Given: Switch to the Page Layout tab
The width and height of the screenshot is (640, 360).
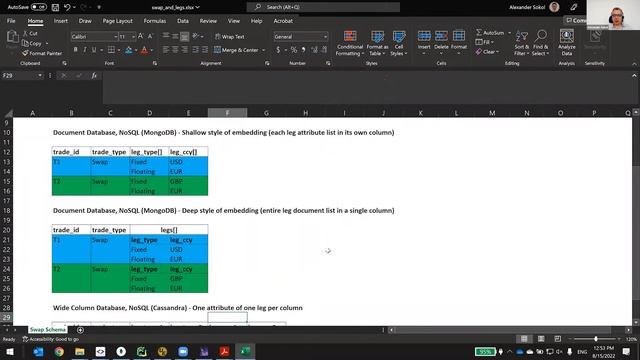Looking at the screenshot, I should 118,21.
